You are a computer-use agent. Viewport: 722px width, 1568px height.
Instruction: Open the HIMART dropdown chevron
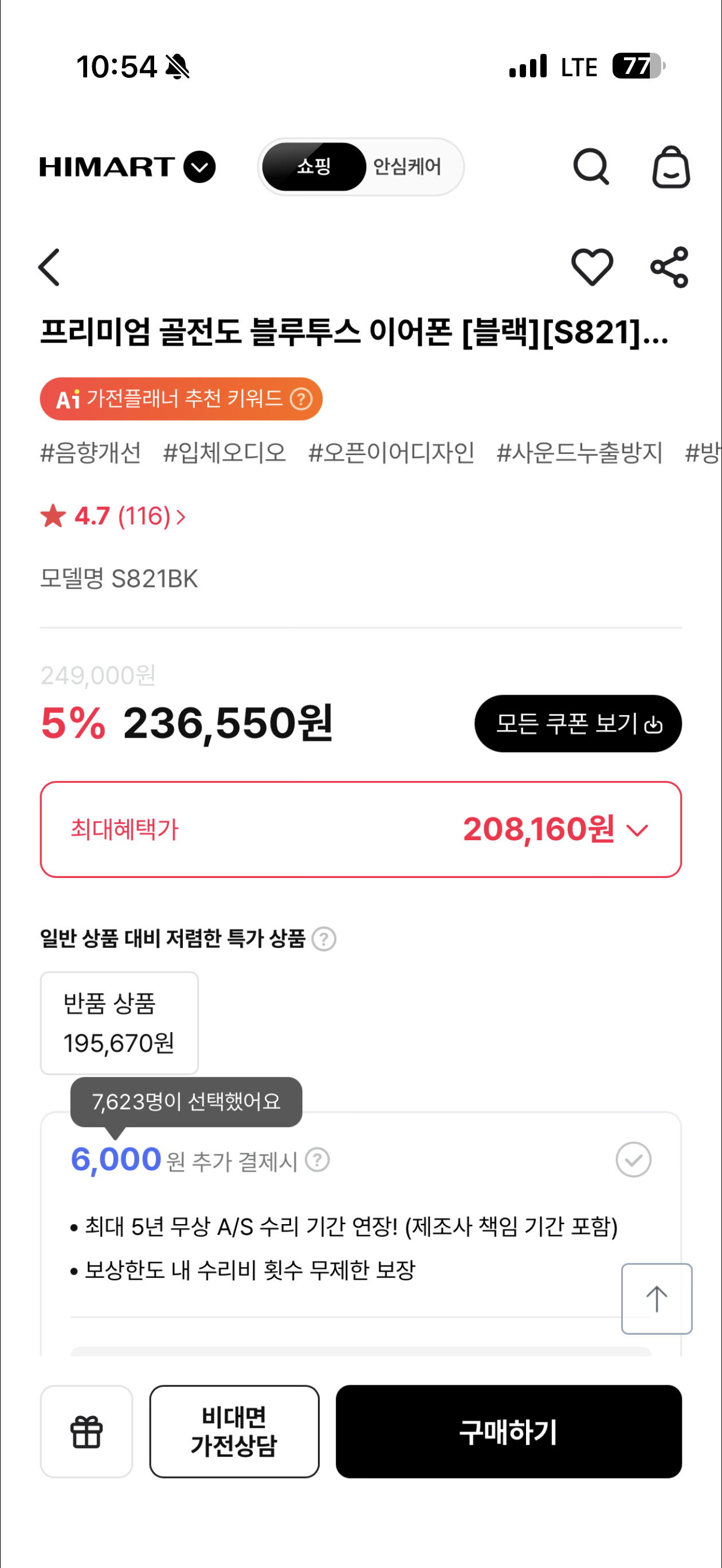tap(199, 167)
